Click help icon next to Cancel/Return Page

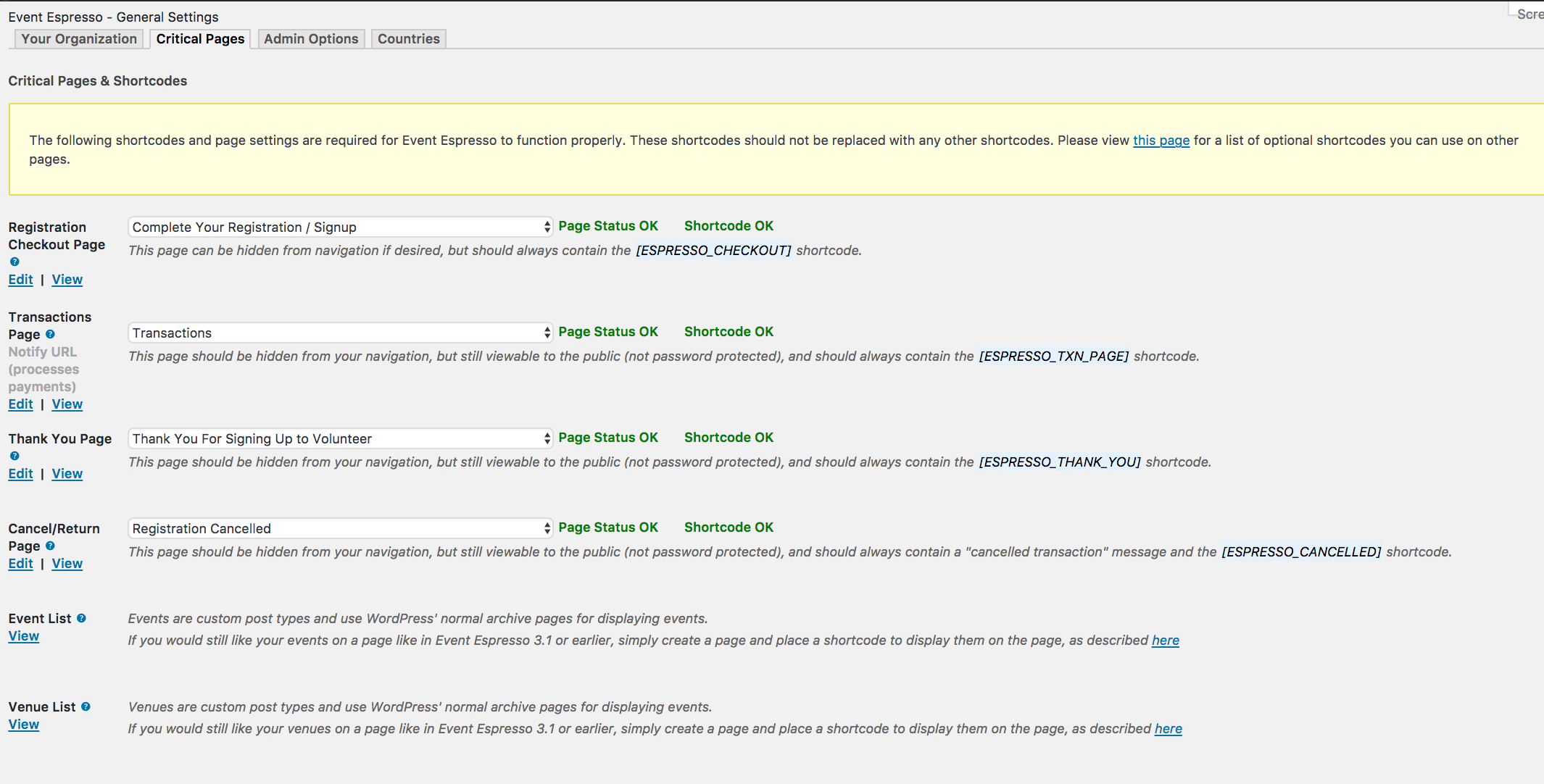[50, 546]
